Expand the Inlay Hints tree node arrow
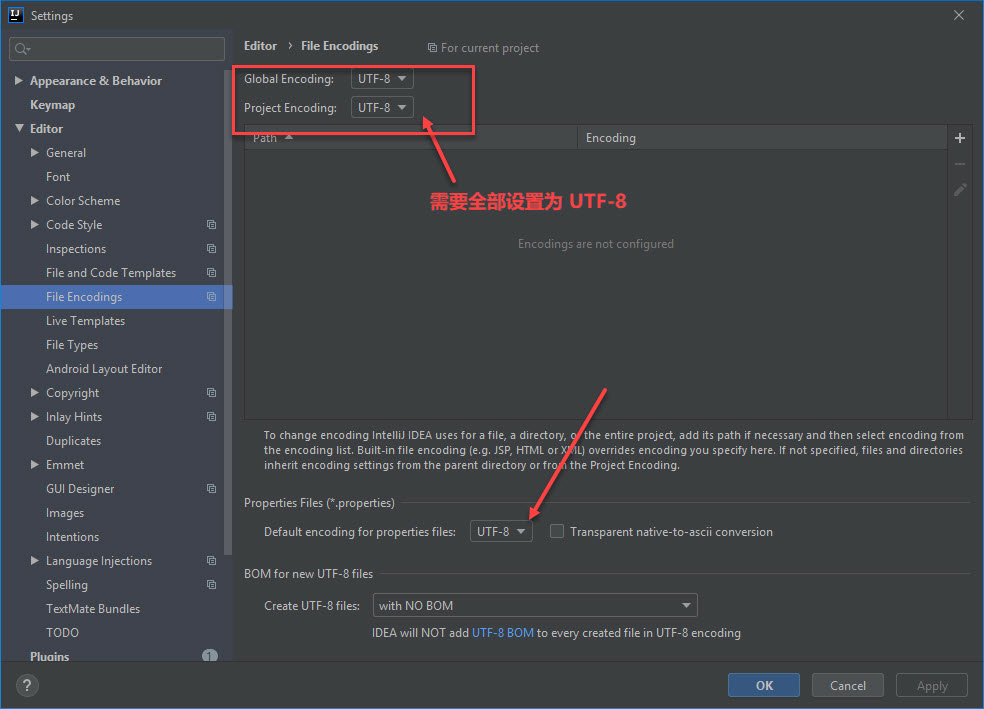This screenshot has height=709, width=984. pos(35,416)
